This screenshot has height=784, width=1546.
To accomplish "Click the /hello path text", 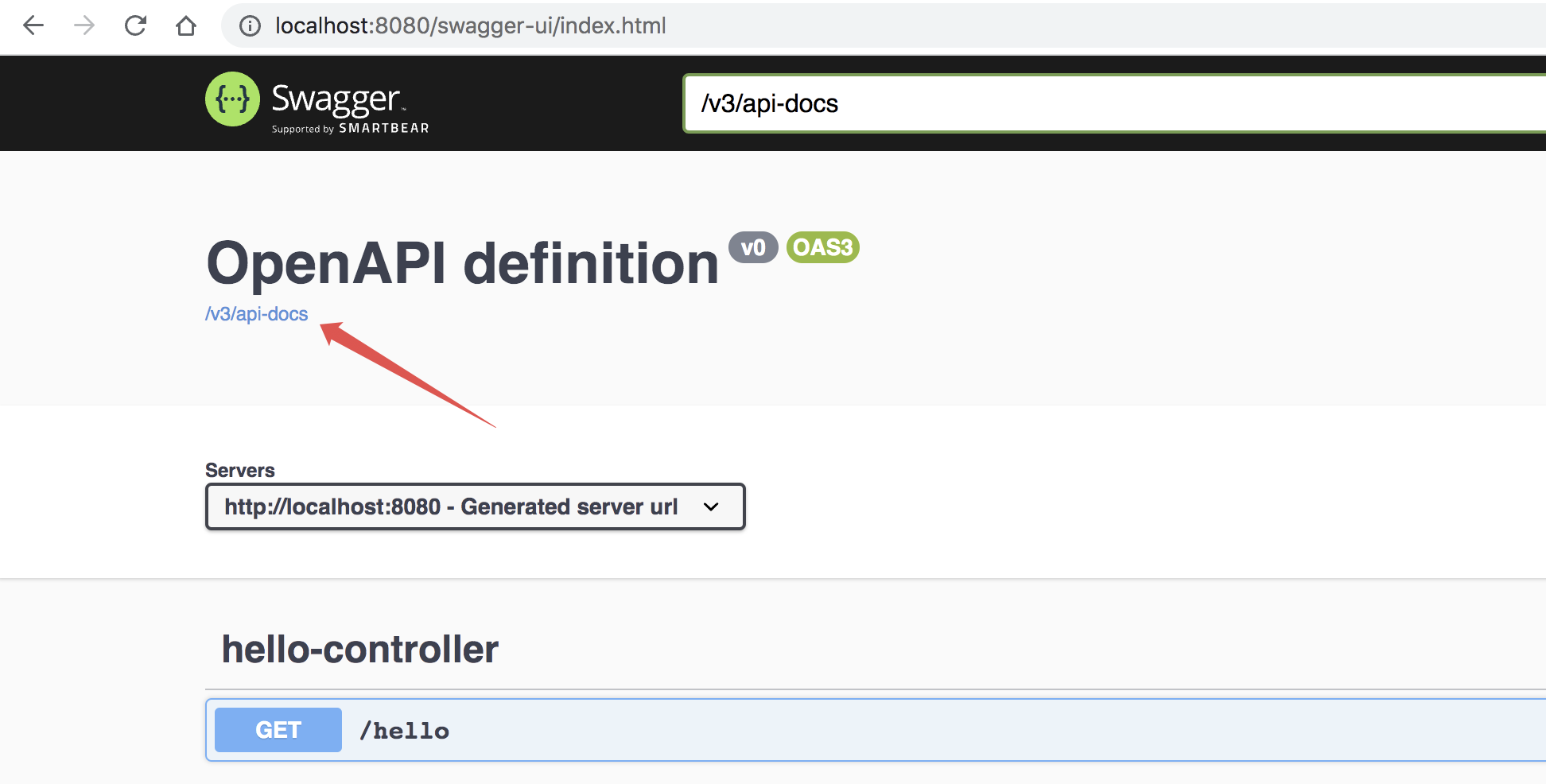I will pyautogui.click(x=404, y=731).
